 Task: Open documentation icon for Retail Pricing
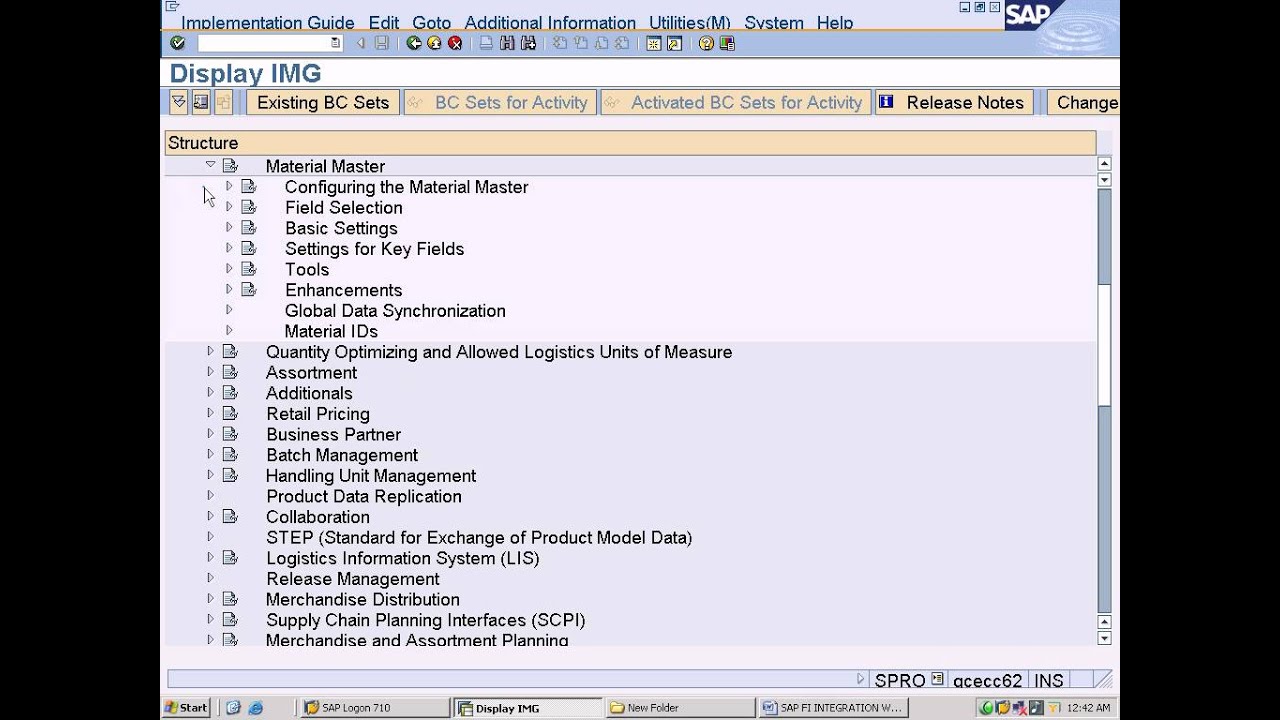[x=230, y=413]
